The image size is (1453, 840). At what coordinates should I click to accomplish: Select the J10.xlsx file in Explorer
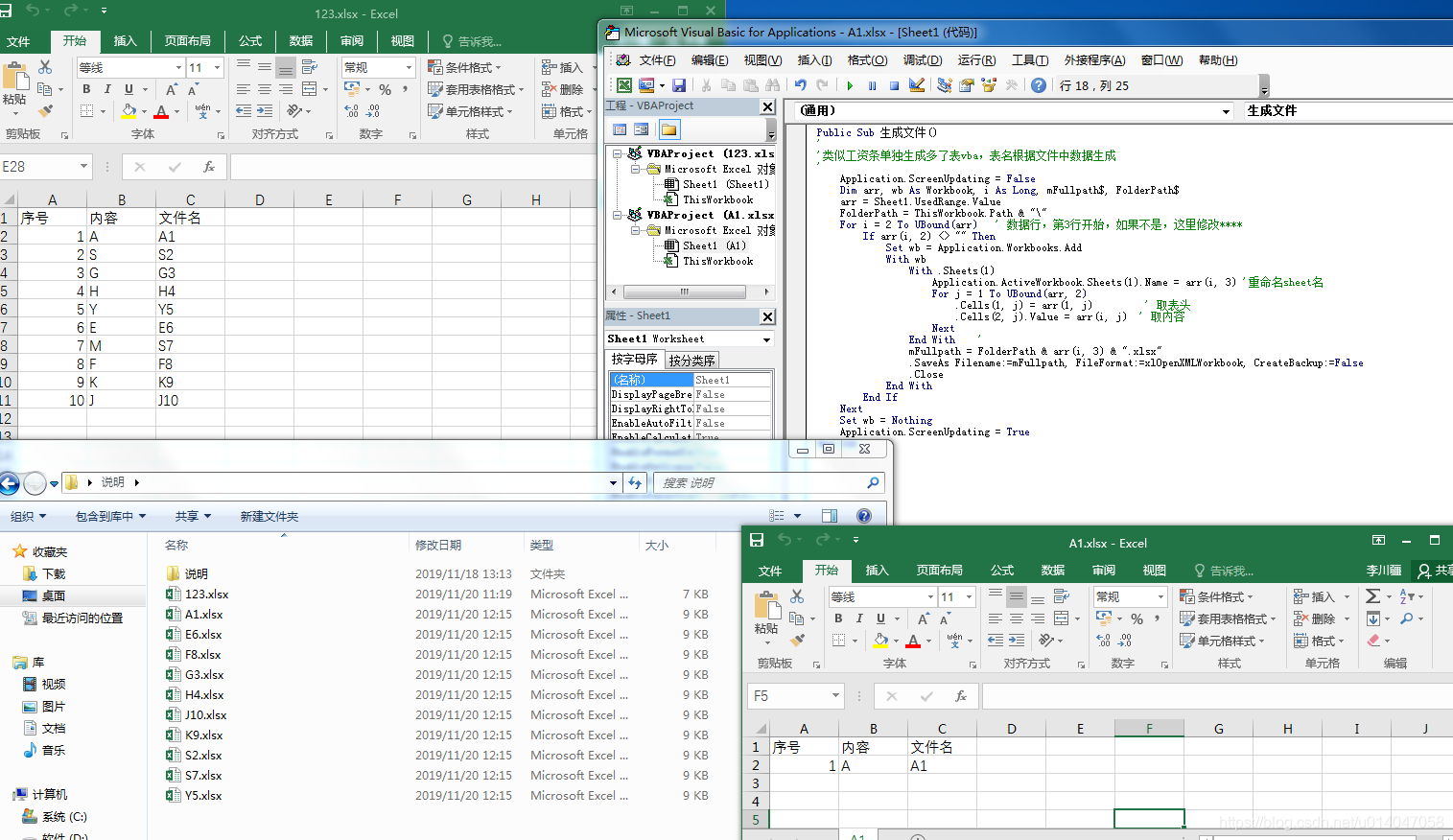pyautogui.click(x=205, y=714)
